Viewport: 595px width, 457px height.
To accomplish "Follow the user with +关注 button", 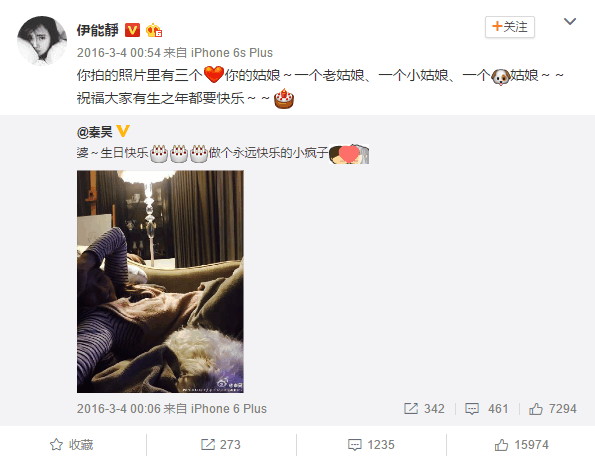I will [x=510, y=27].
